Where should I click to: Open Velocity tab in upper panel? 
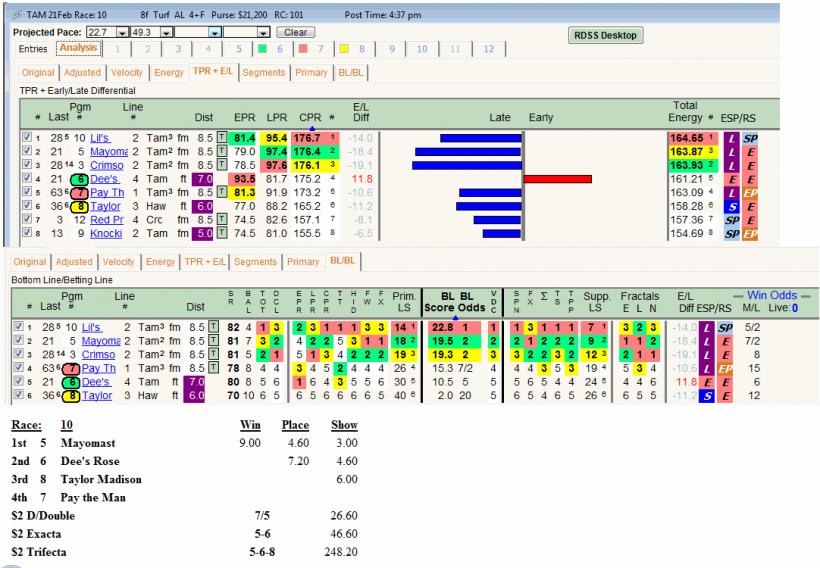point(127,73)
